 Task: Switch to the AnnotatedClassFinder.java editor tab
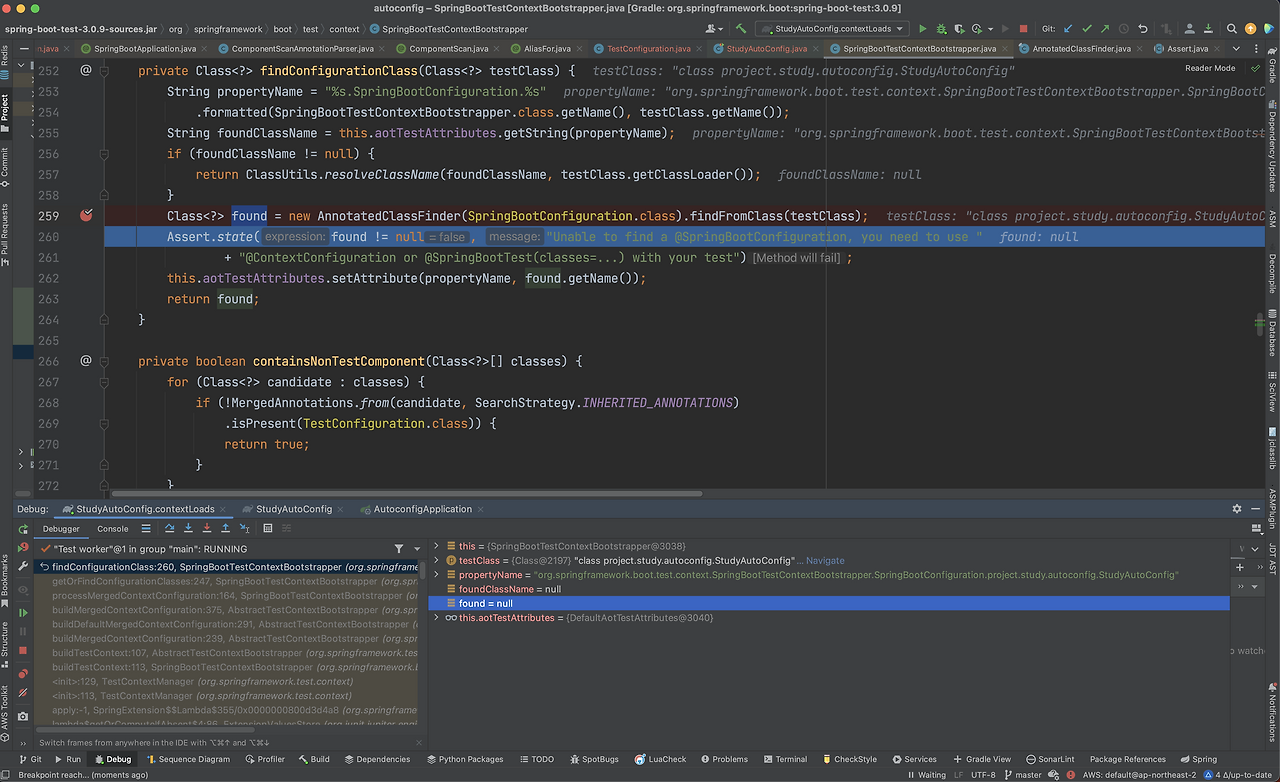pos(1080,48)
